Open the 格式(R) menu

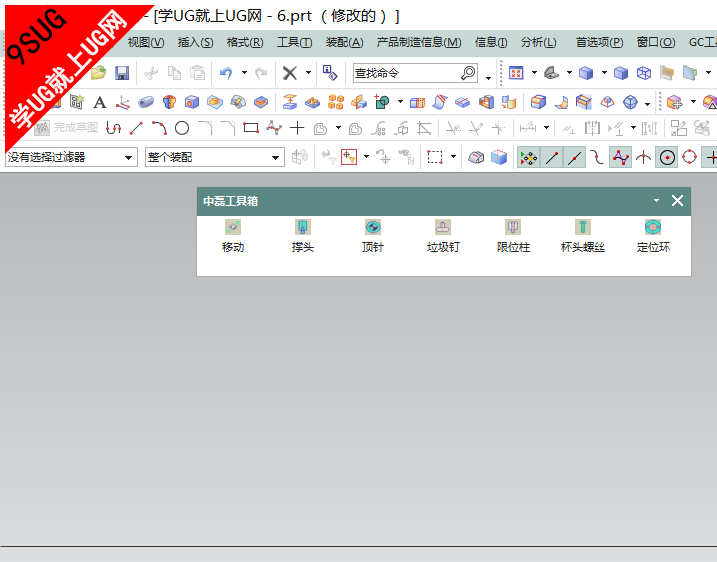click(x=245, y=43)
